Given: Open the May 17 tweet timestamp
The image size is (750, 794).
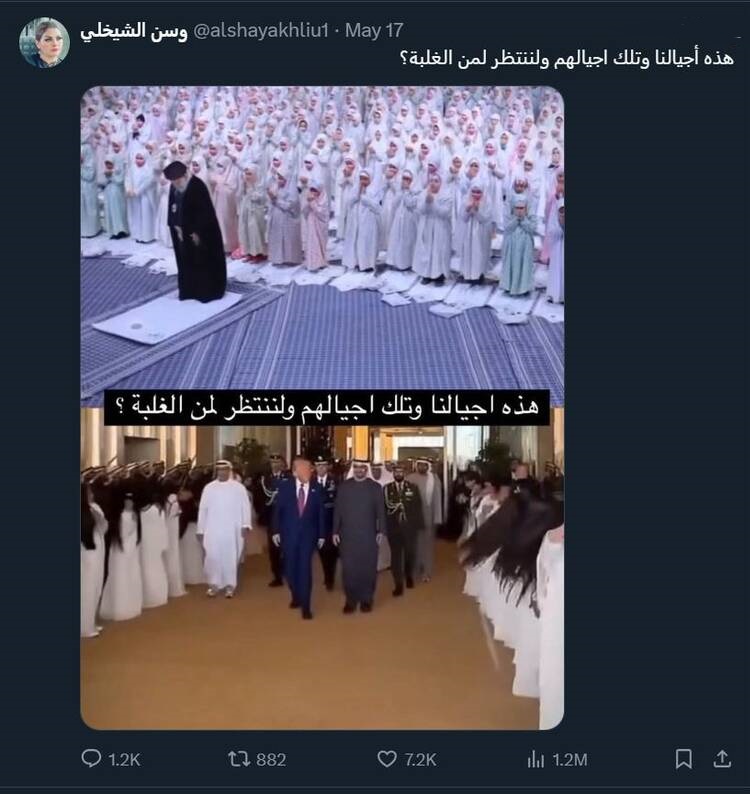Looking at the screenshot, I should click(374, 30).
